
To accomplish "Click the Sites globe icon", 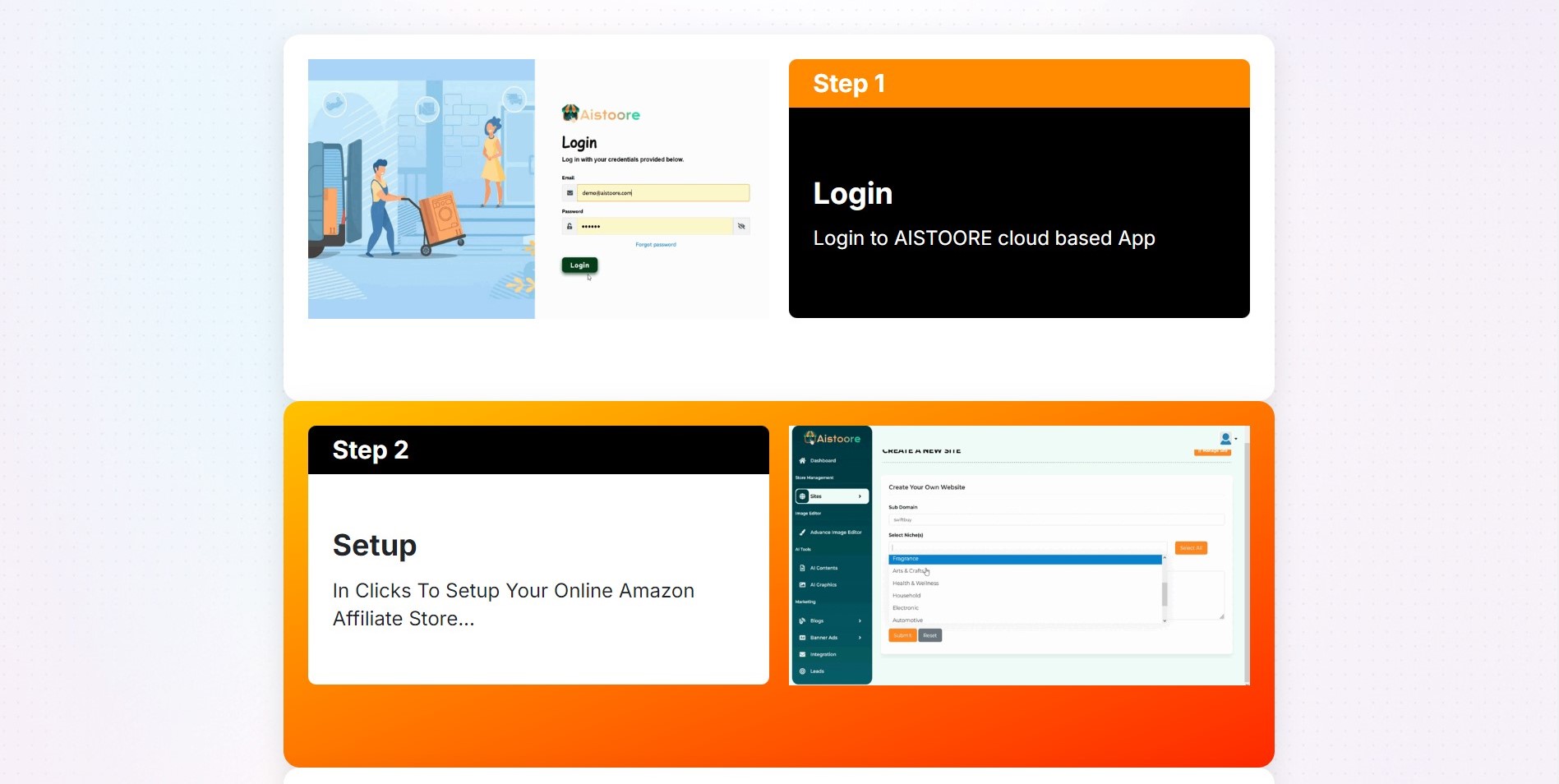I will [802, 496].
